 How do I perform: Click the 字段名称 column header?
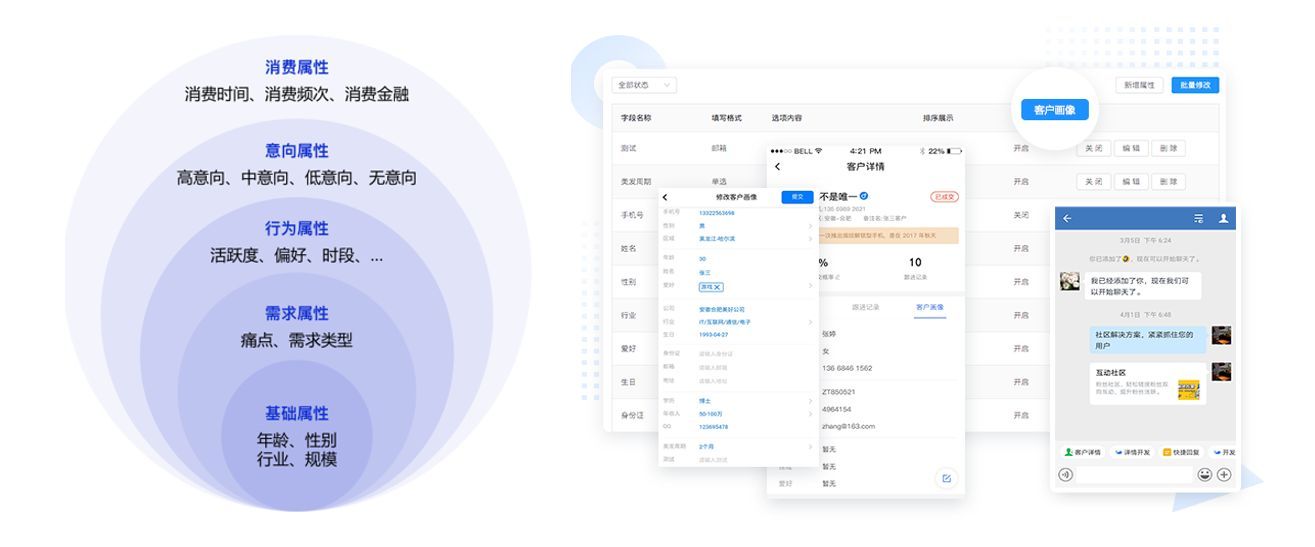pos(635,117)
